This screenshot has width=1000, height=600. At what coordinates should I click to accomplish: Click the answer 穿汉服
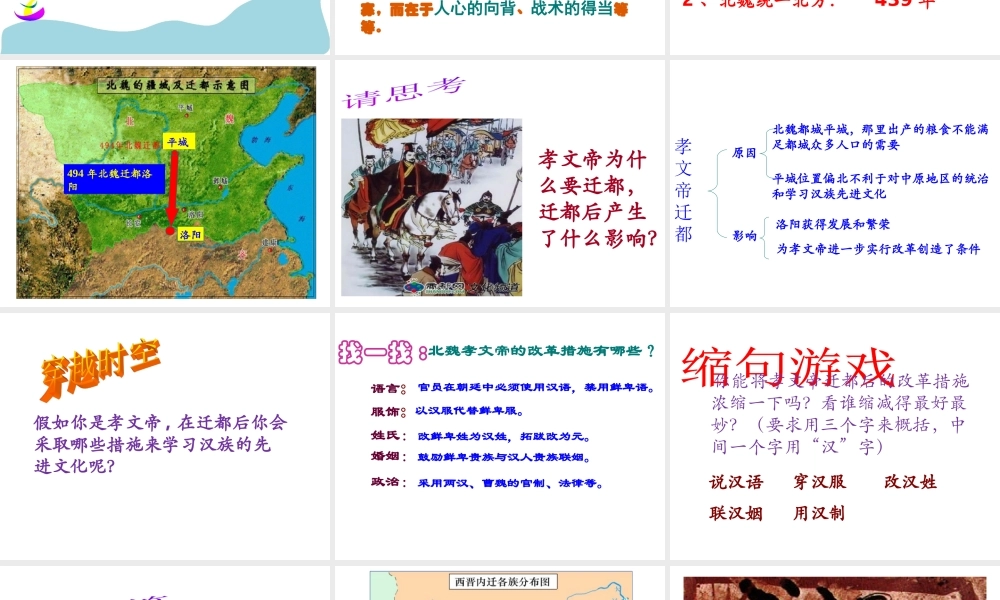820,482
